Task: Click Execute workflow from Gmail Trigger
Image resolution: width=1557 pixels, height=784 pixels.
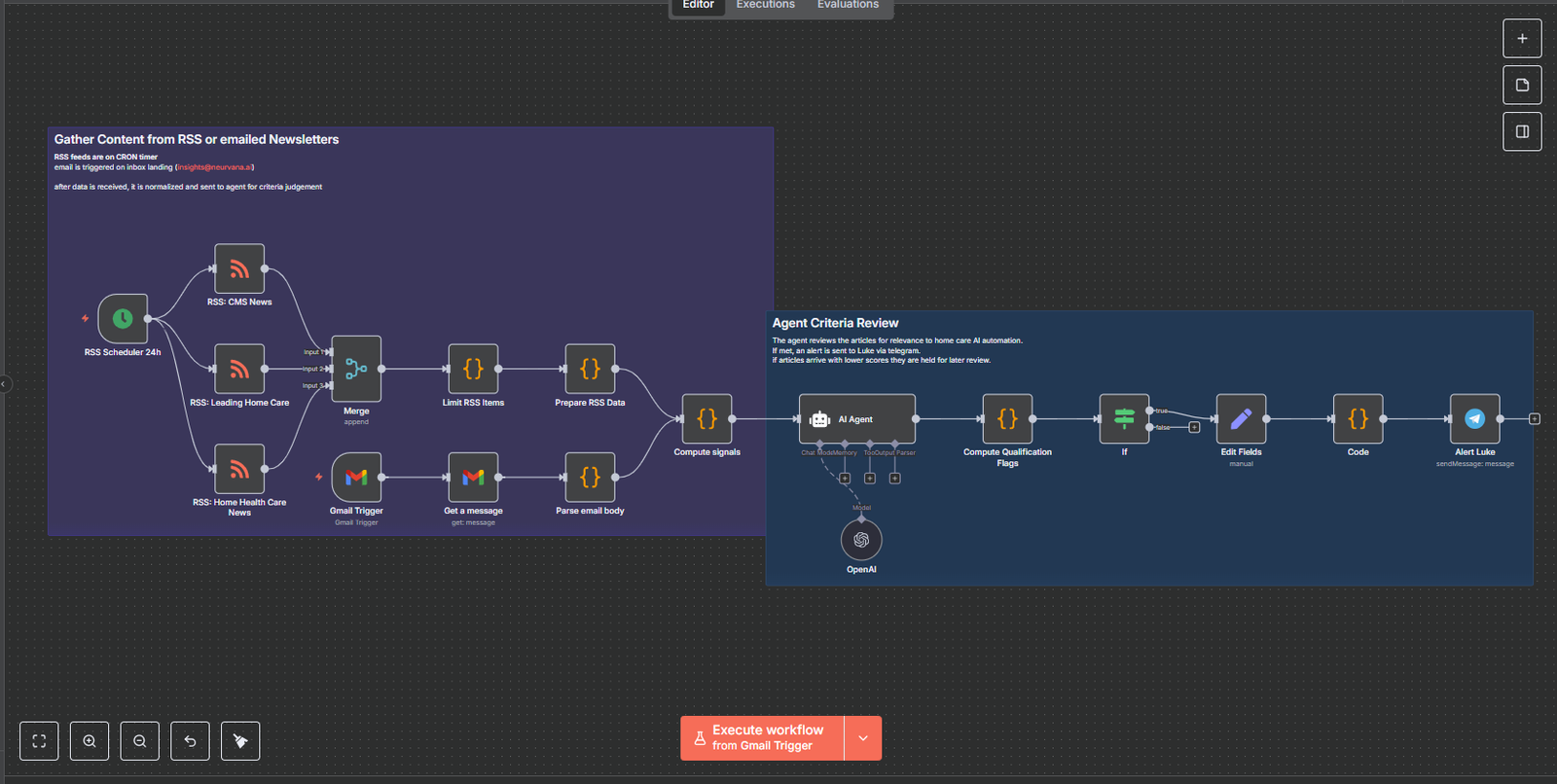Action: tap(762, 738)
